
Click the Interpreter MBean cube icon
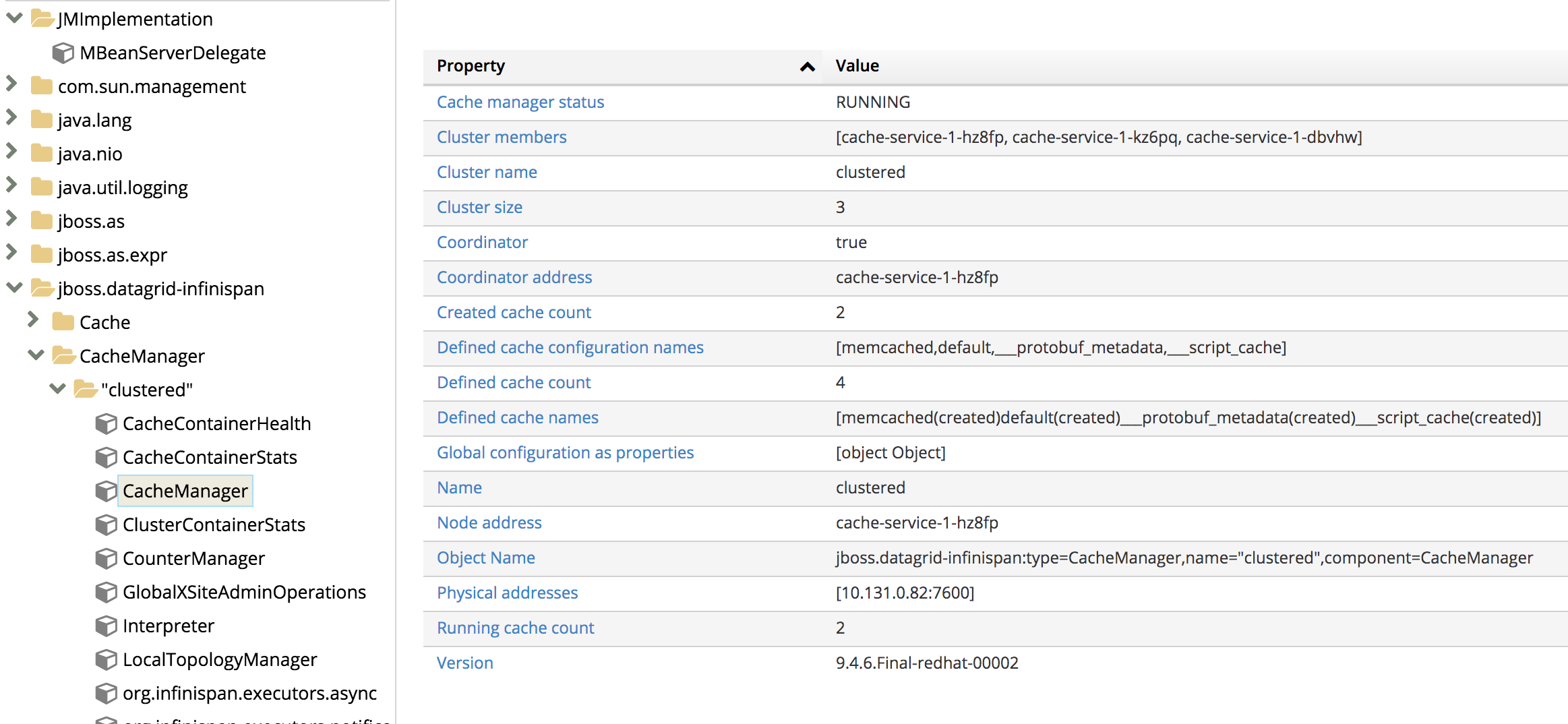coord(106,626)
